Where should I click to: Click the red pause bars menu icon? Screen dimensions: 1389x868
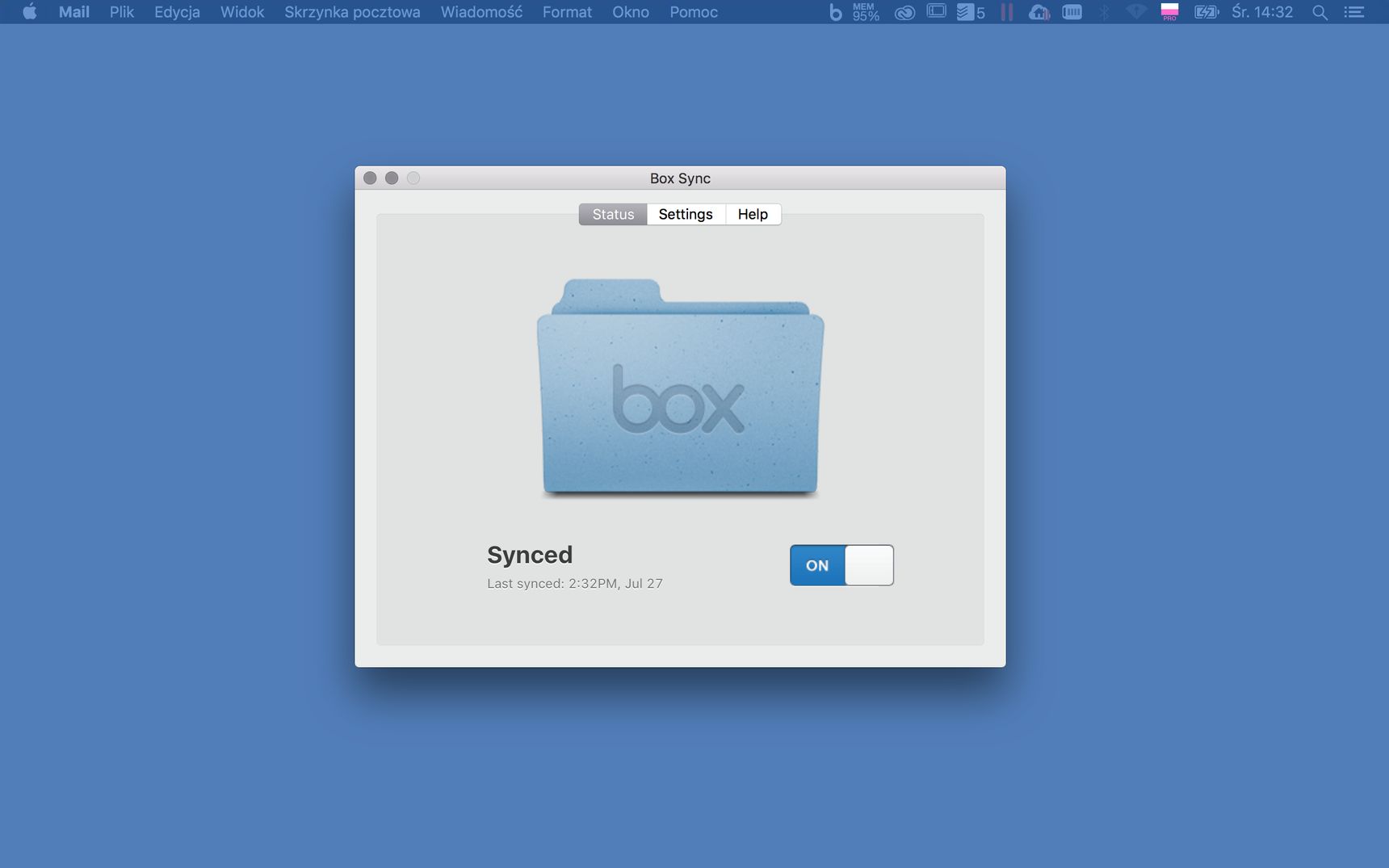(x=1006, y=12)
